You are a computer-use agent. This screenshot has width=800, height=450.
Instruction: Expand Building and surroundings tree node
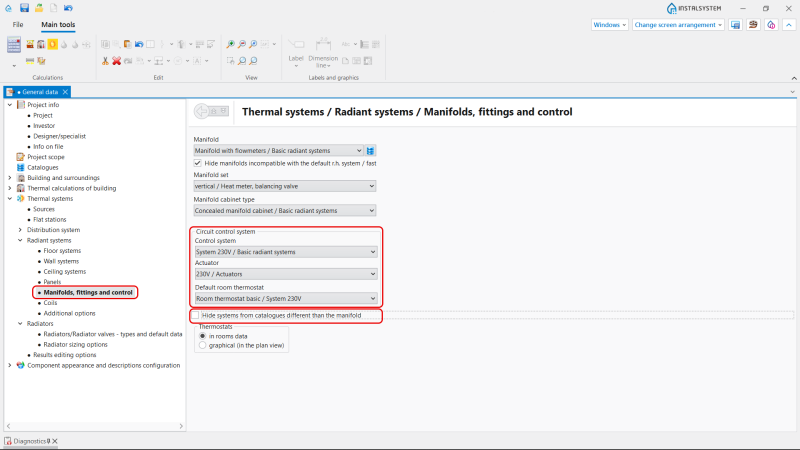coord(10,178)
